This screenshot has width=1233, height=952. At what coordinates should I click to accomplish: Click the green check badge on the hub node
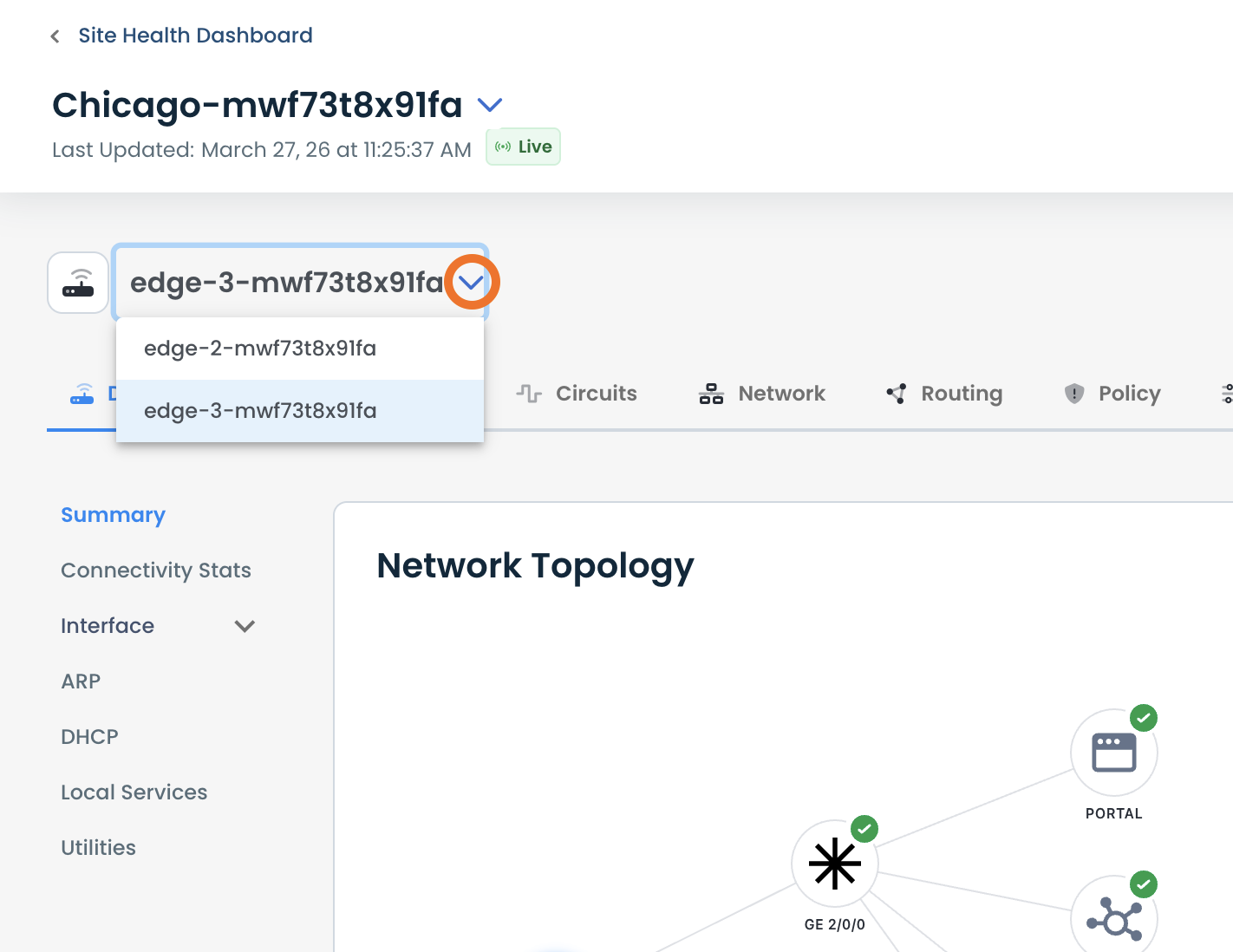pos(1144,884)
